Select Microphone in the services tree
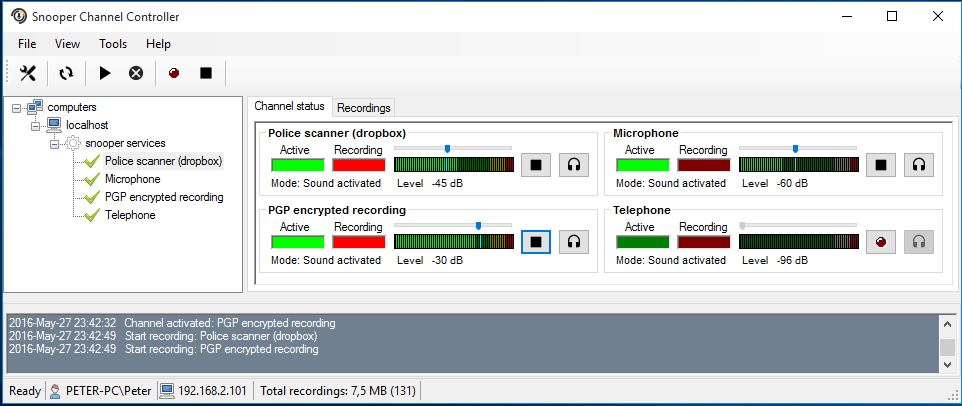The height and width of the screenshot is (406, 962). [x=133, y=179]
